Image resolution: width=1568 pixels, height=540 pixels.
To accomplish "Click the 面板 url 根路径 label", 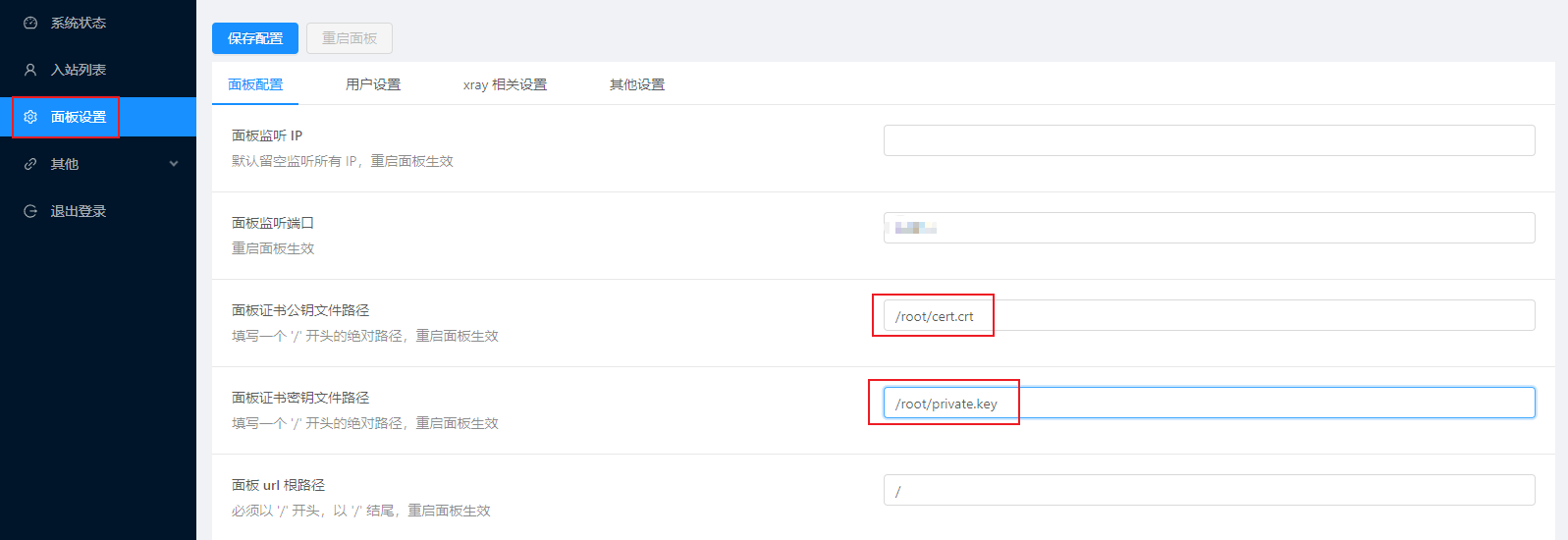I will [x=278, y=485].
